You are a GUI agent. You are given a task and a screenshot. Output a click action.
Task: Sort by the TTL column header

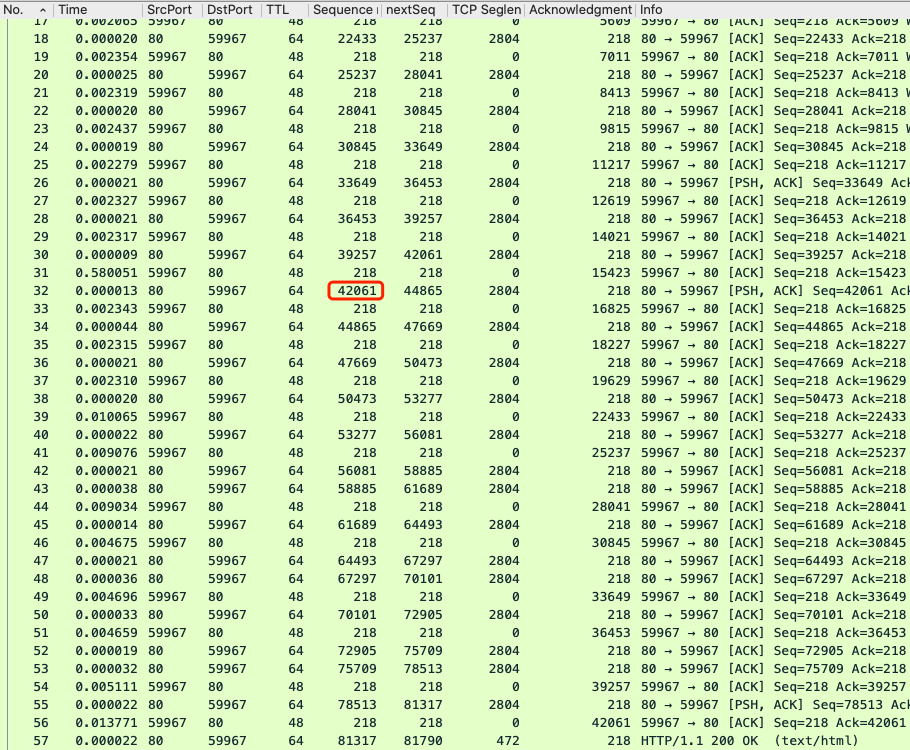point(282,9)
